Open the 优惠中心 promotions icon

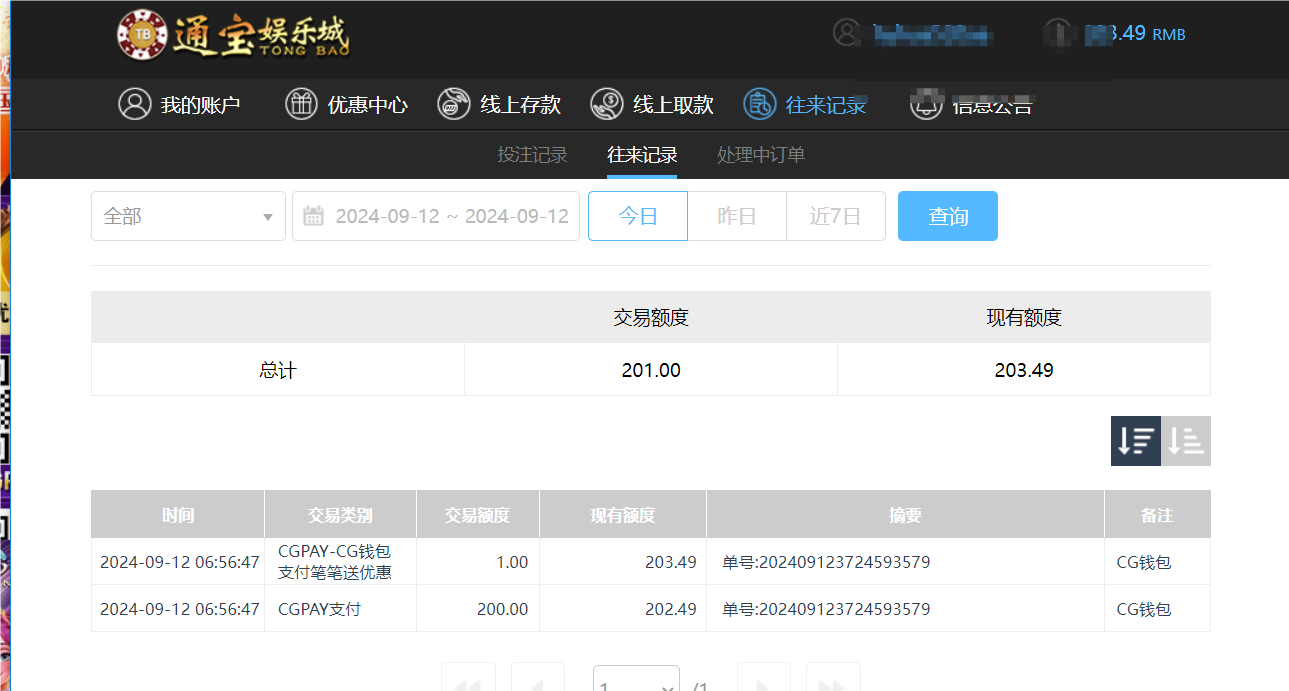tap(301, 103)
